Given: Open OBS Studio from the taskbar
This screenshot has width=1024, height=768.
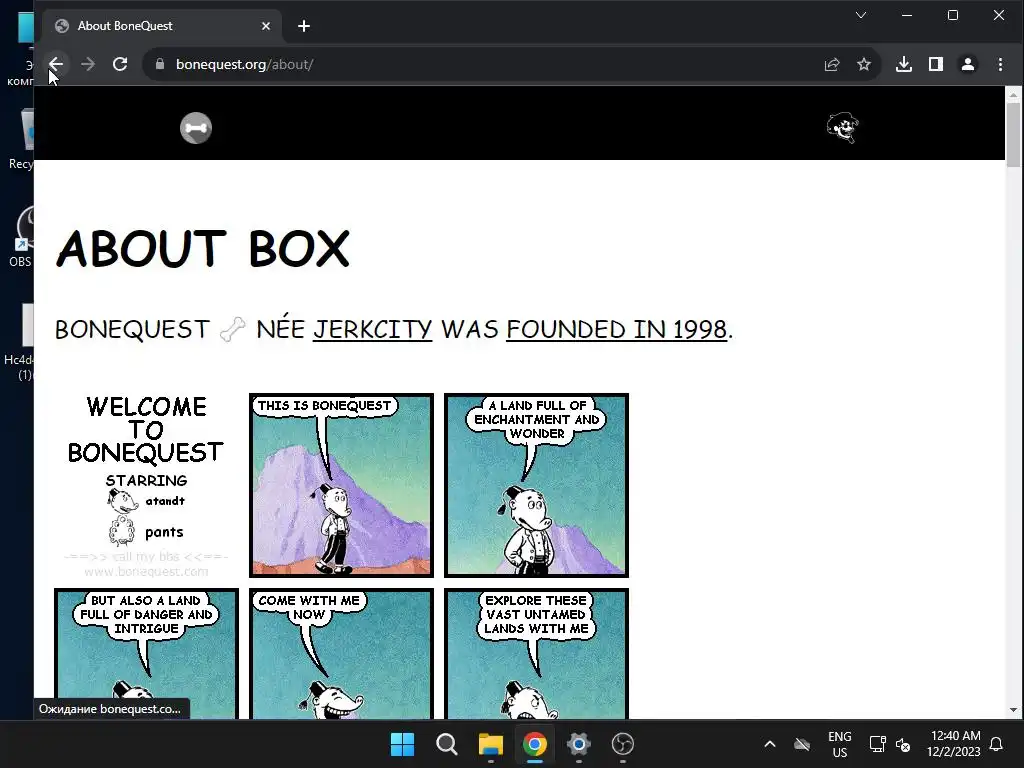Looking at the screenshot, I should 623,744.
